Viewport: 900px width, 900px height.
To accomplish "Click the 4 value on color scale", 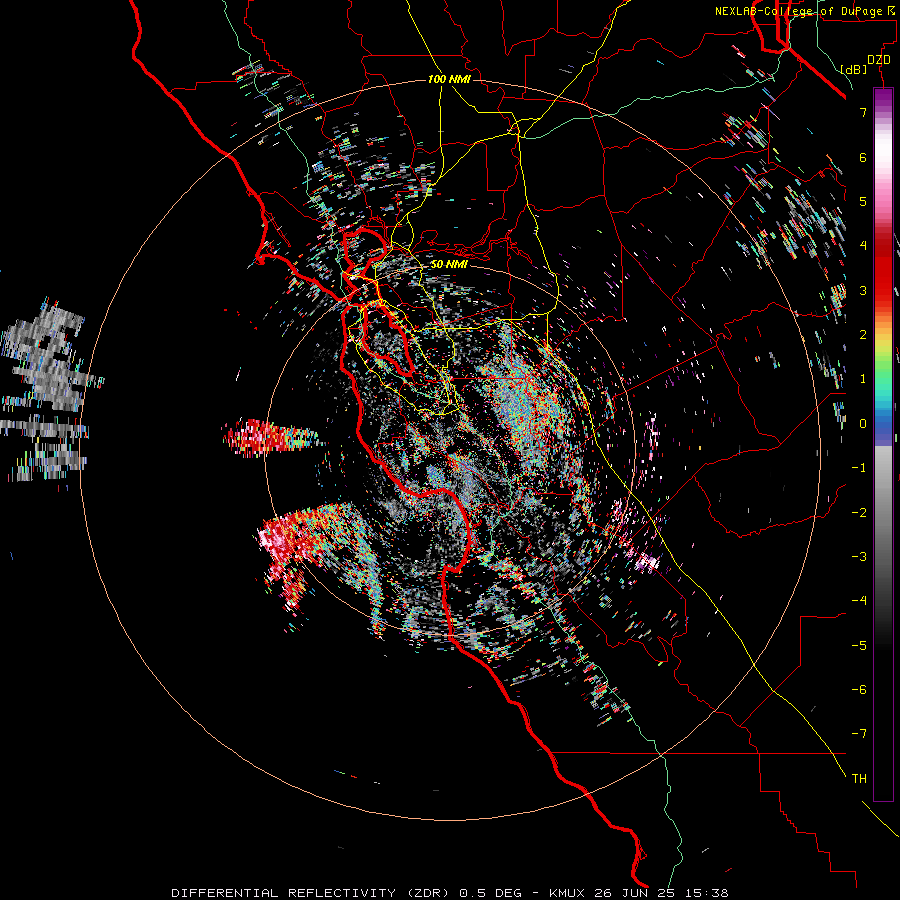I will pyautogui.click(x=863, y=246).
